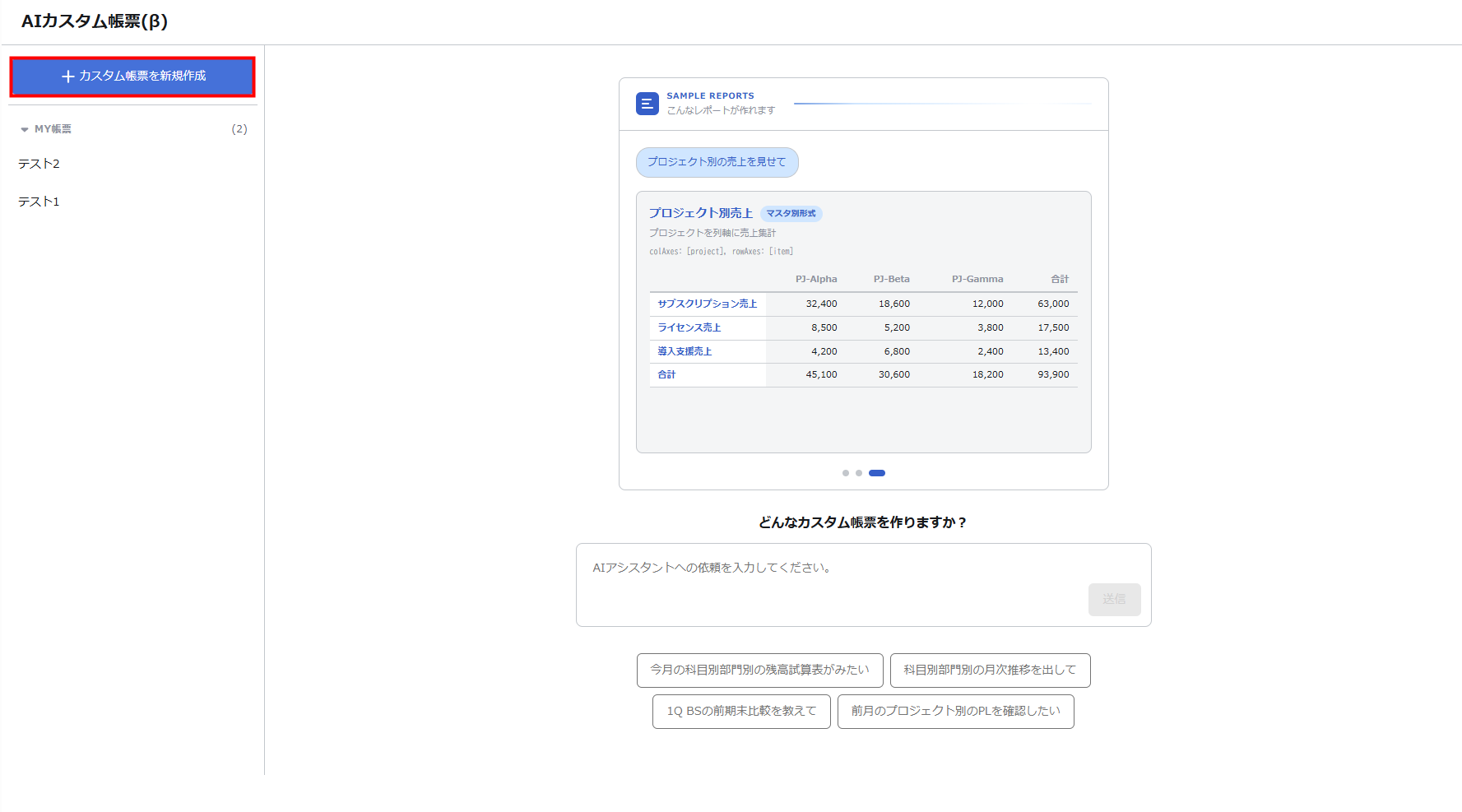The image size is (1462, 812).
Task: Choose 科目別部門別の月次推移を出して suggestion
Action: pyautogui.click(x=990, y=670)
